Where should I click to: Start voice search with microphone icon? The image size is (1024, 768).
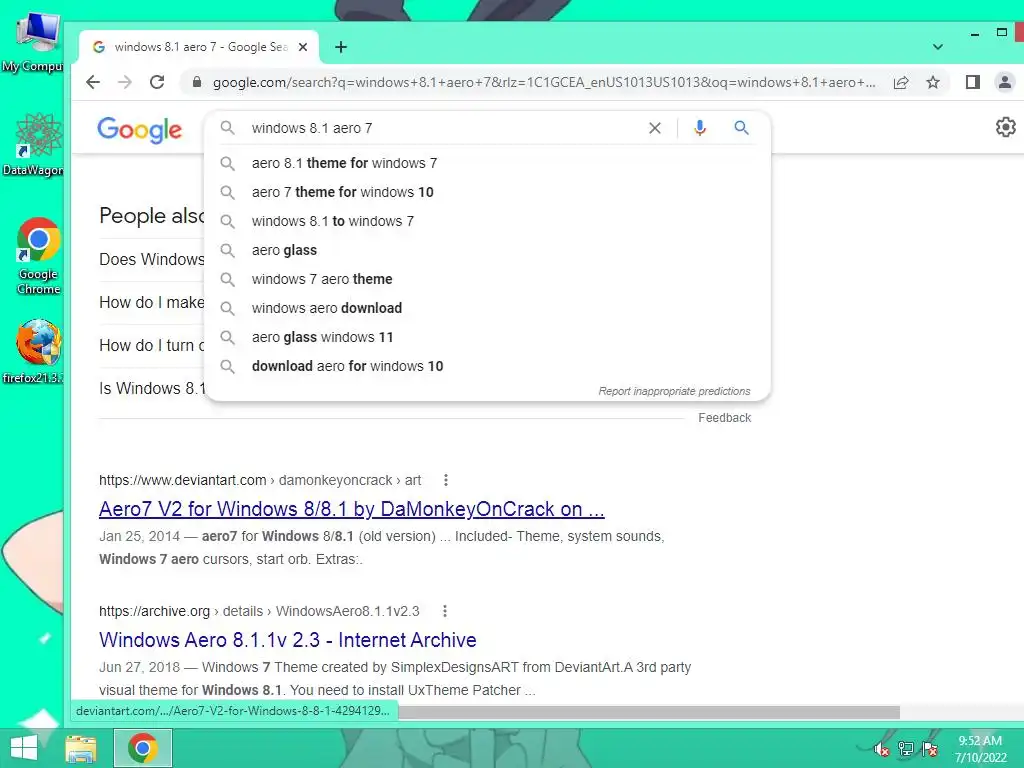click(x=699, y=128)
